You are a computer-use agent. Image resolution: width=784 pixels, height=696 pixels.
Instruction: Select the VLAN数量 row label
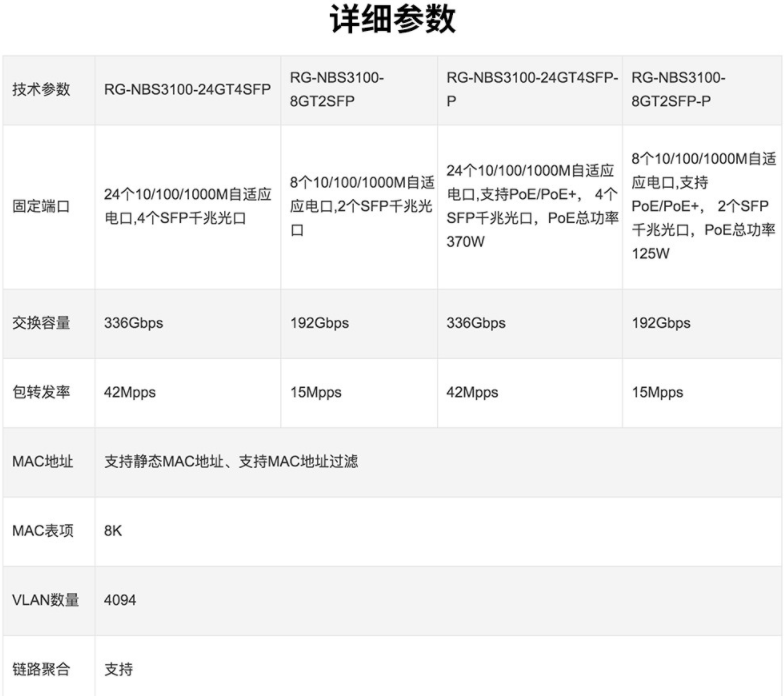tap(46, 600)
